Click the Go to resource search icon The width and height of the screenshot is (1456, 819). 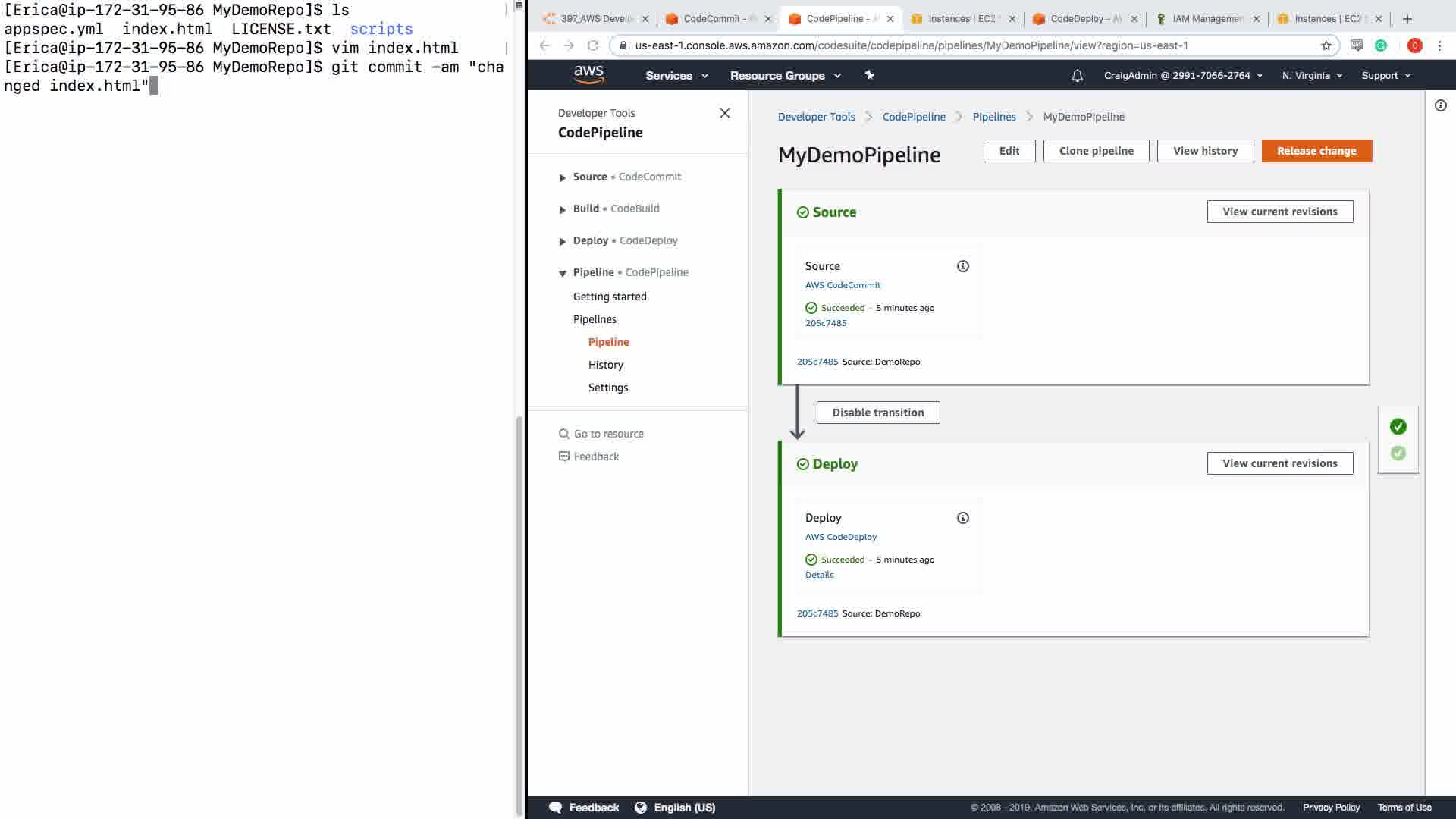coord(563,434)
